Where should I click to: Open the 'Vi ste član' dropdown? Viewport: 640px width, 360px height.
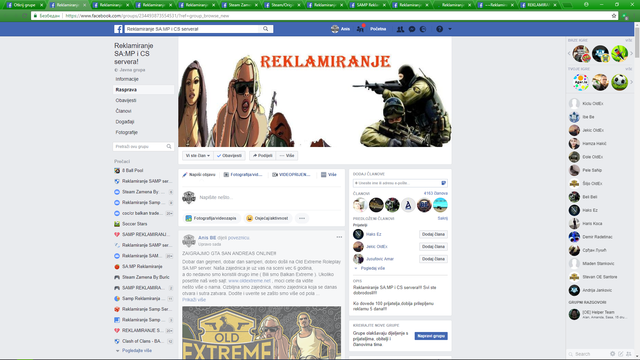pos(198,156)
